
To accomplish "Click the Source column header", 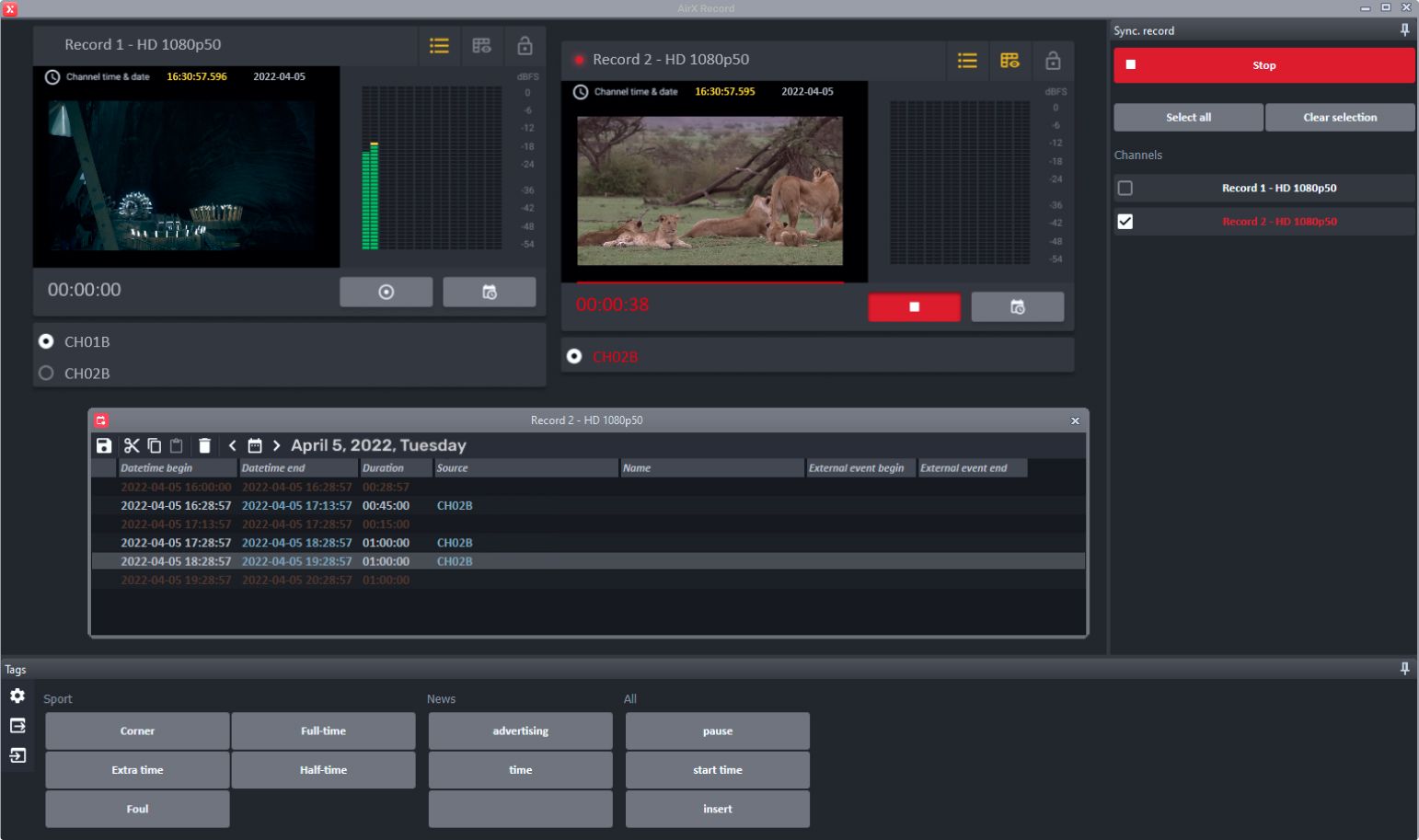I will point(525,468).
